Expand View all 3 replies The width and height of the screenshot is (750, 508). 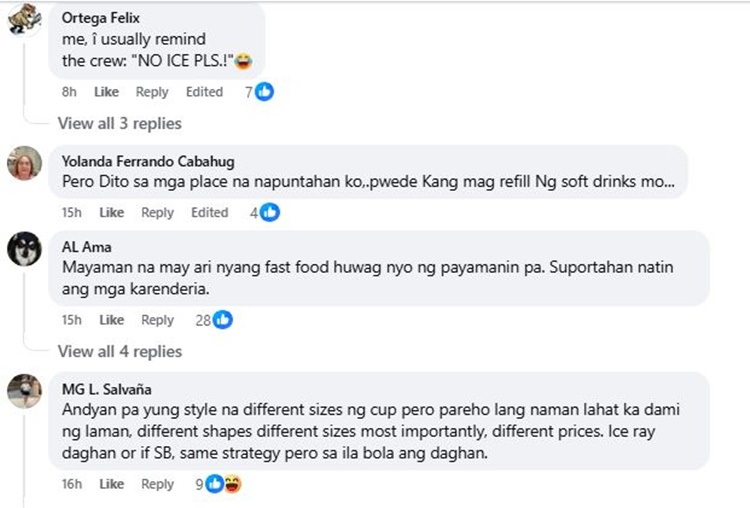(x=119, y=124)
